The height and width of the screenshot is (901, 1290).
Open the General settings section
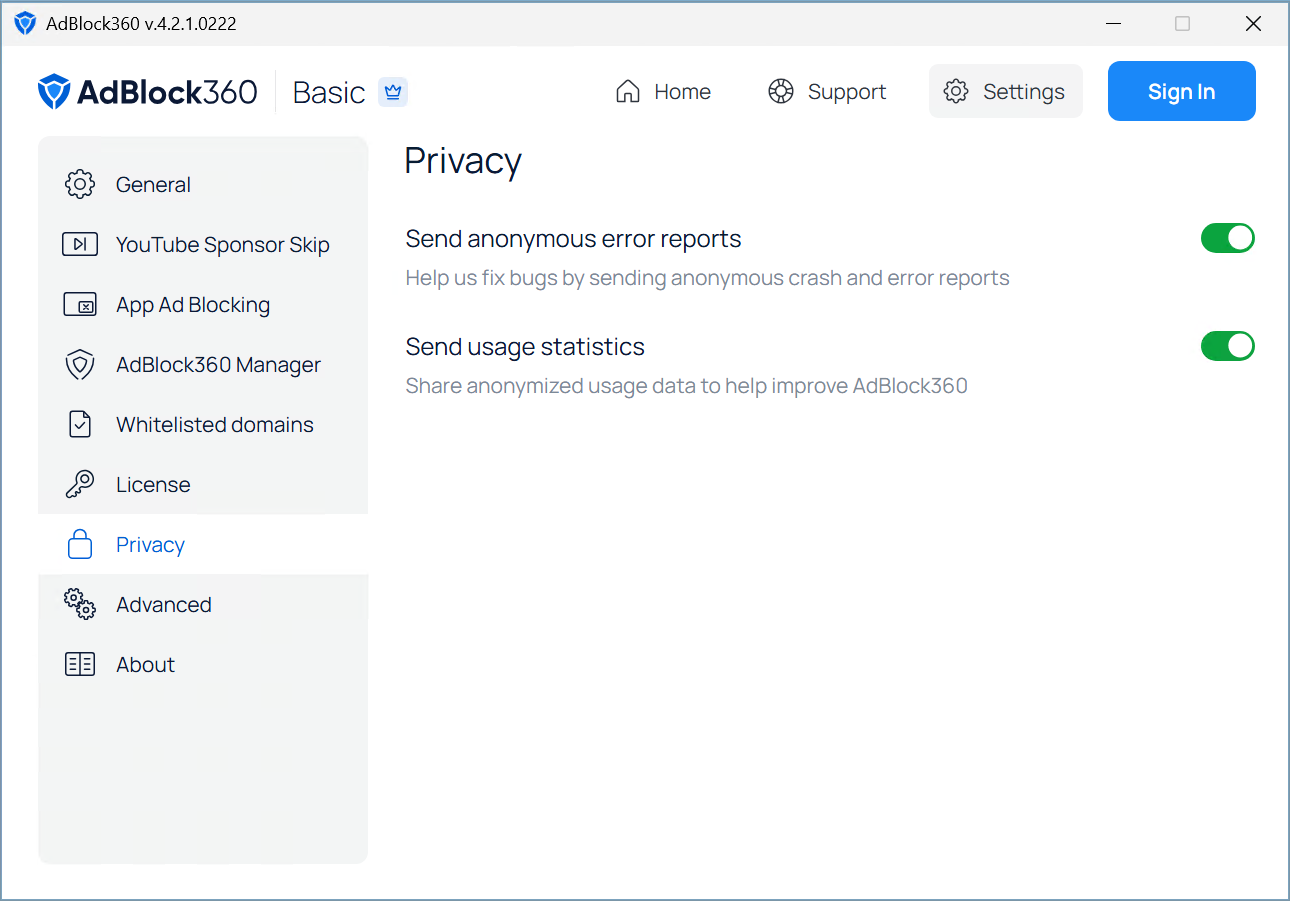pos(203,184)
